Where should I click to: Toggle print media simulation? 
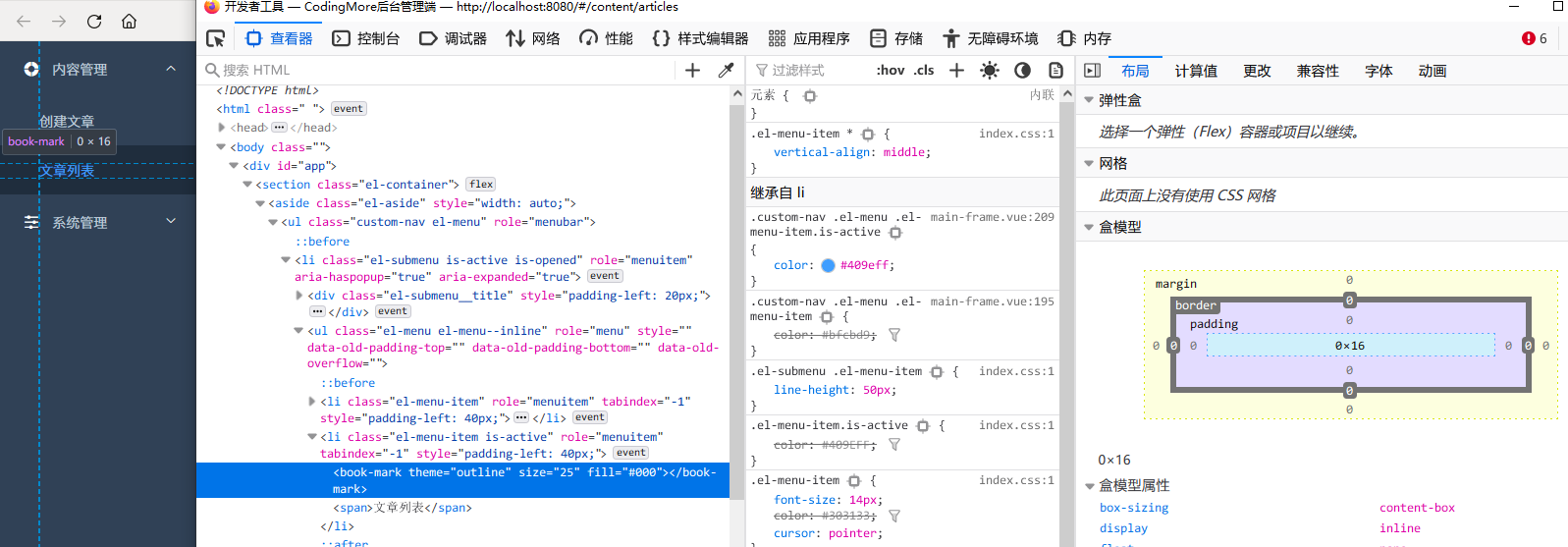[1055, 70]
